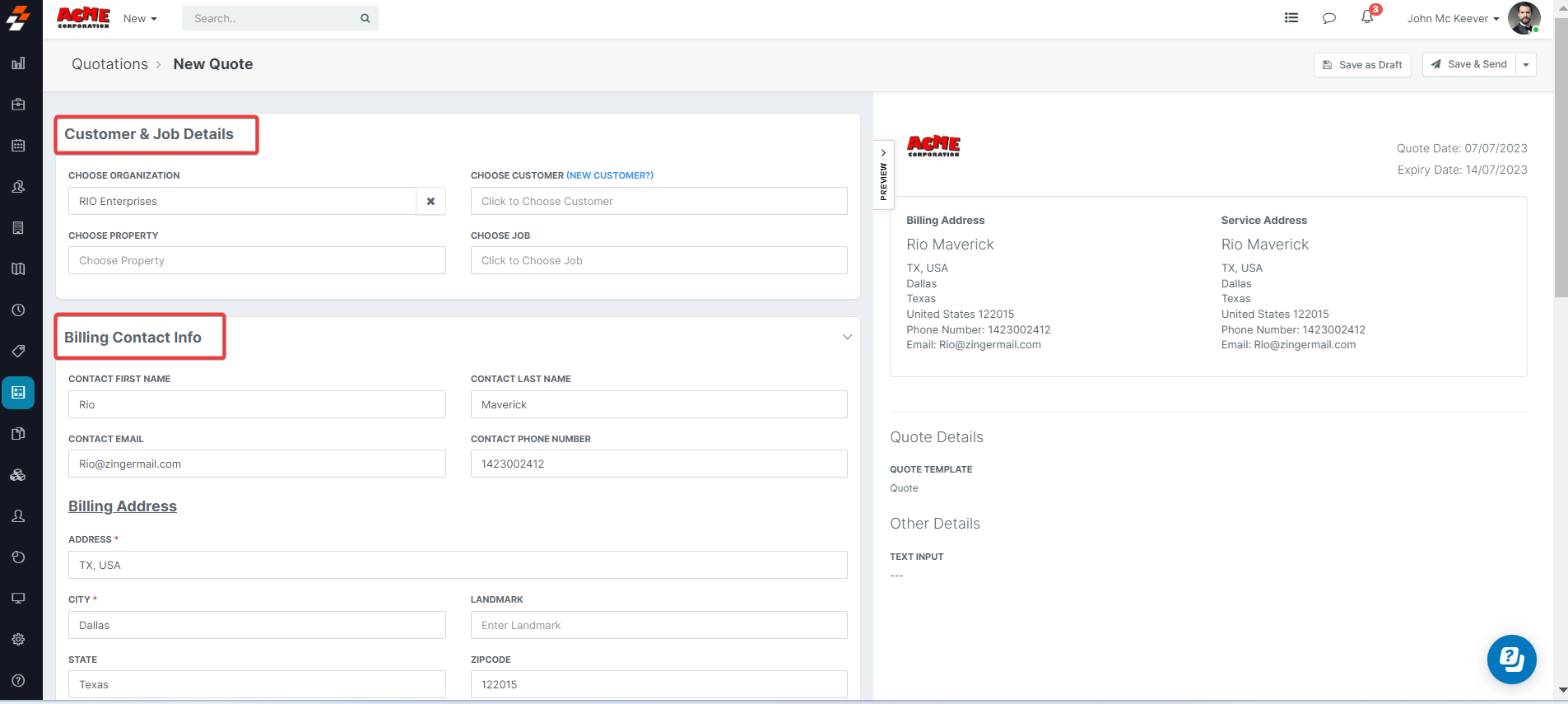Open notifications bell with 3 badge
The width and height of the screenshot is (1568, 704).
[x=1367, y=17]
